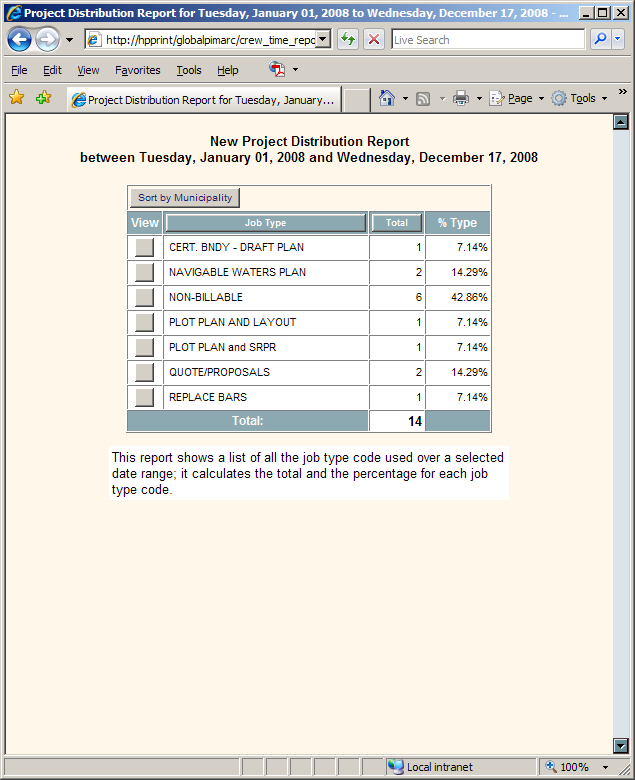Expand the PDF converter dropdown arrow
Viewport: 635px width, 780px height.
[x=295, y=70]
